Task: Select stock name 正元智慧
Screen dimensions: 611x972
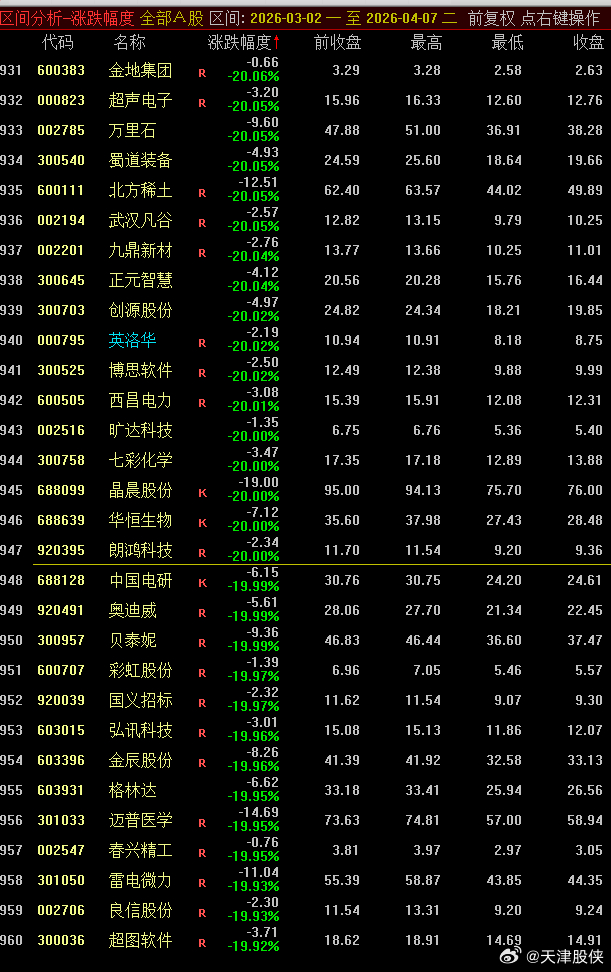Action: (141, 280)
